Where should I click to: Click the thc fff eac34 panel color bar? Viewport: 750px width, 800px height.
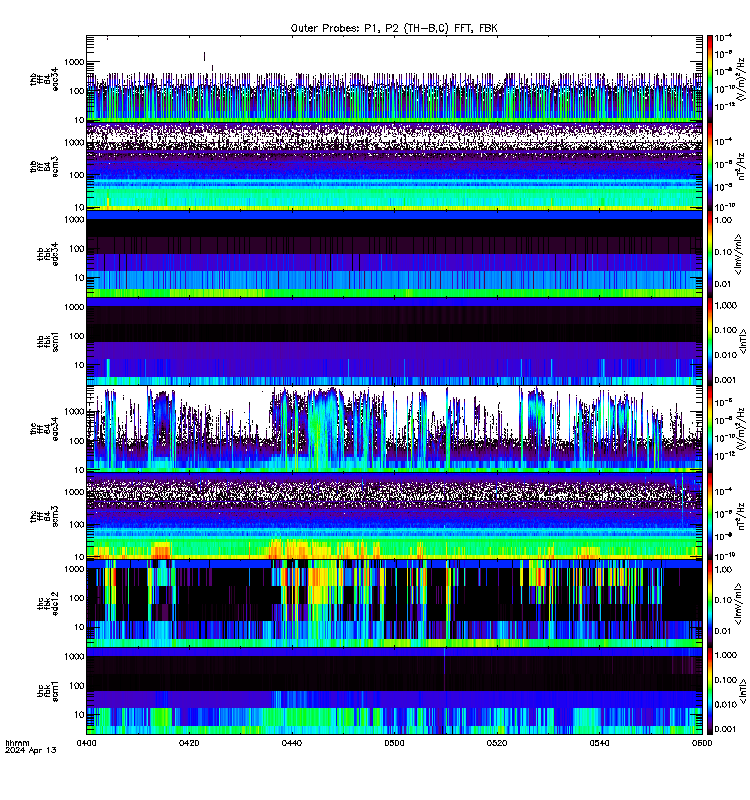coord(710,429)
